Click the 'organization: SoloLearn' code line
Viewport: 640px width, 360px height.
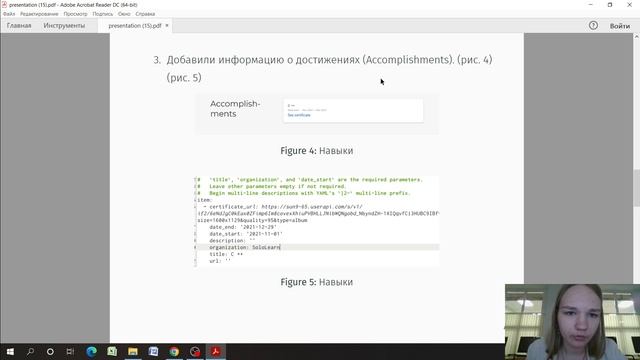(x=244, y=247)
